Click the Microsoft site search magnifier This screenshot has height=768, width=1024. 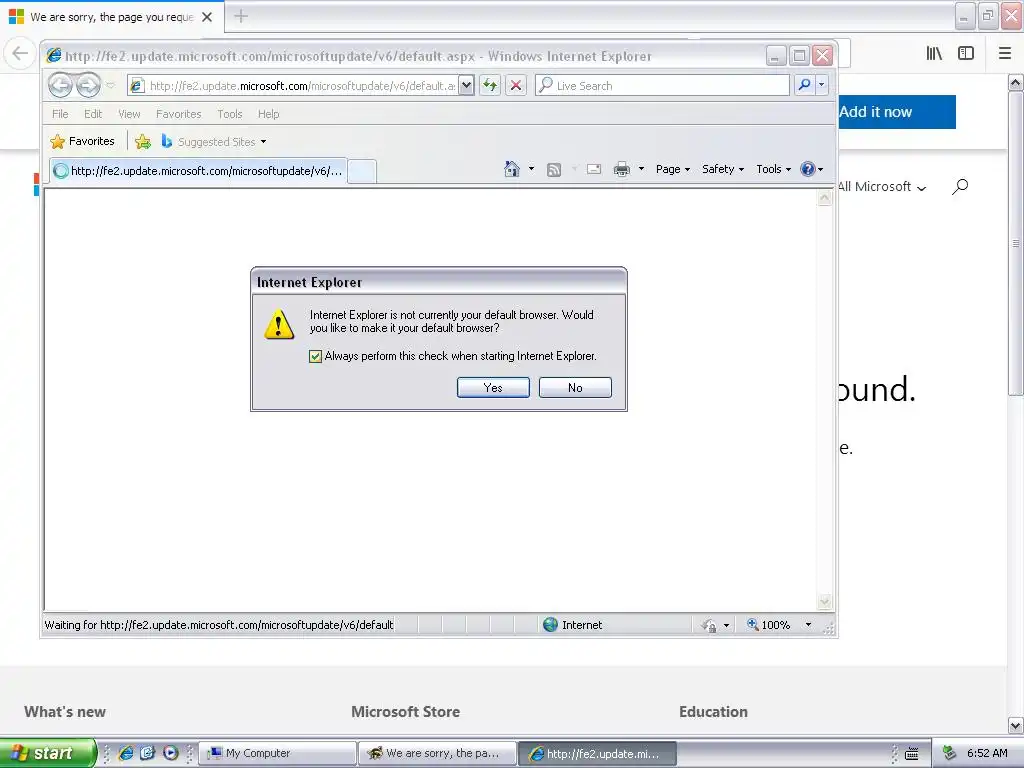tap(960, 187)
